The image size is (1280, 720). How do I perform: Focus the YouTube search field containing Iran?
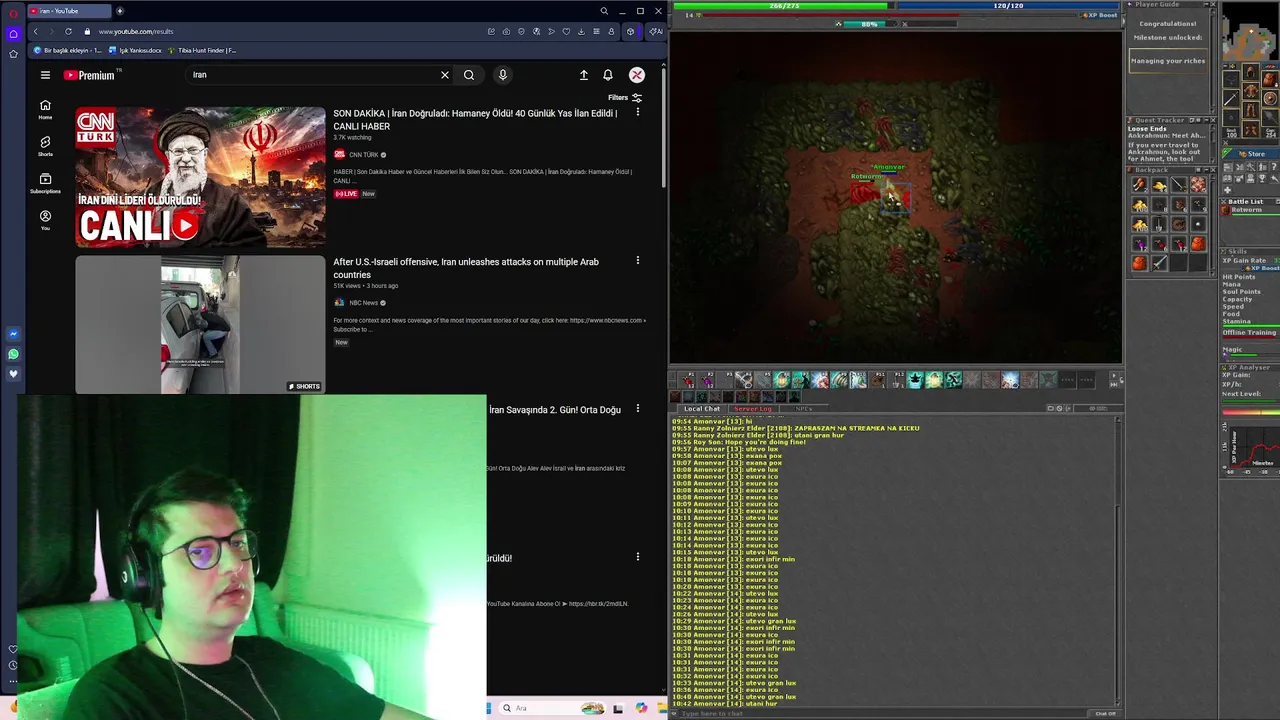pyautogui.click(x=312, y=75)
